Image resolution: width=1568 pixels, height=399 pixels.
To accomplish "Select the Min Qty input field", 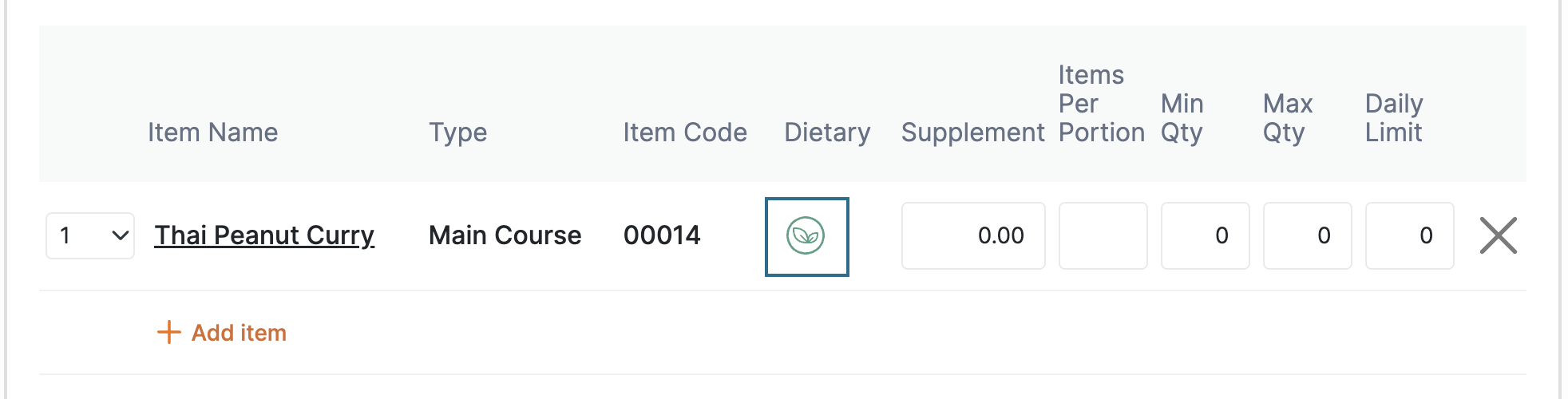I will [x=1205, y=235].
